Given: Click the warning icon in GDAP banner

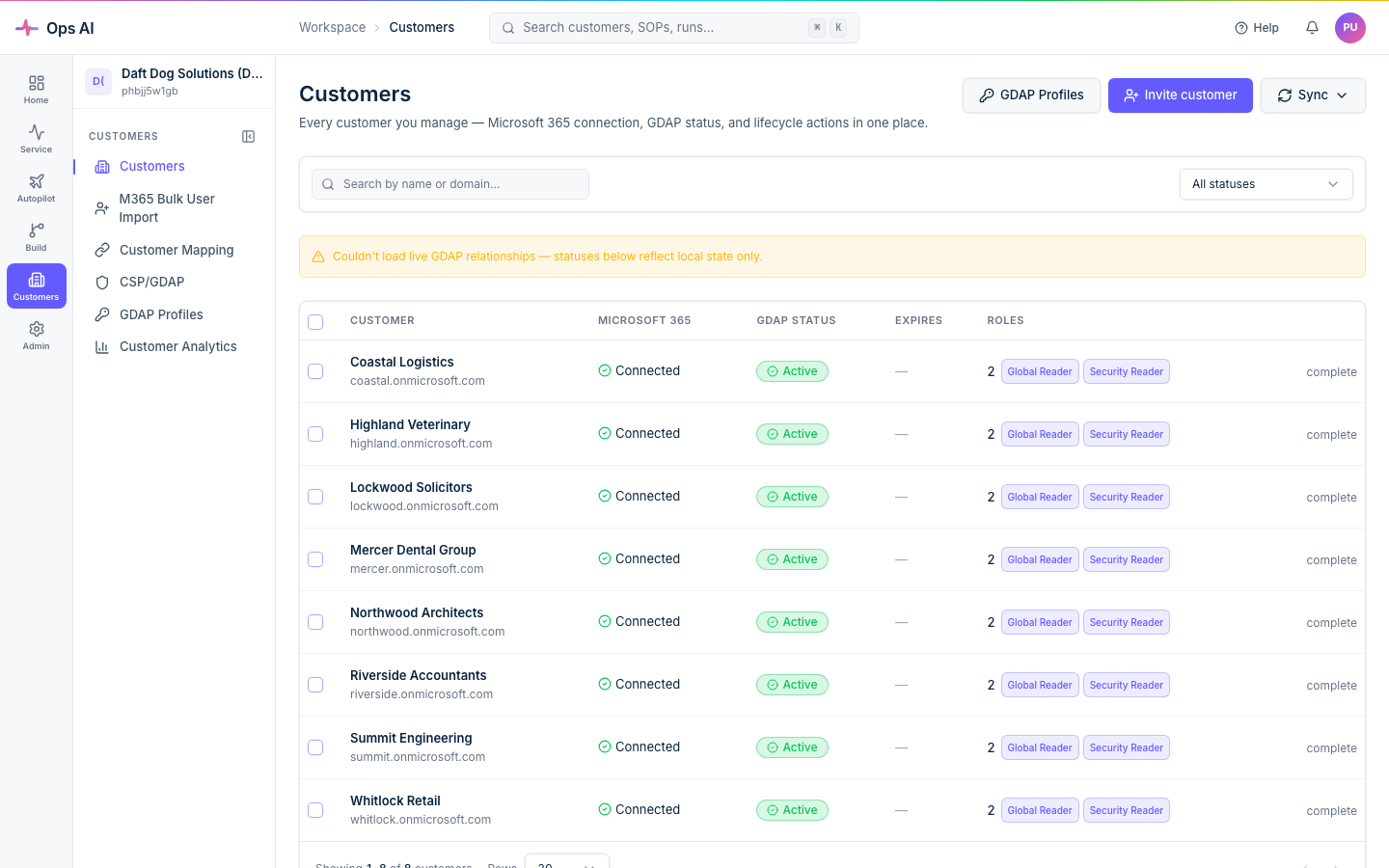Looking at the screenshot, I should (318, 257).
